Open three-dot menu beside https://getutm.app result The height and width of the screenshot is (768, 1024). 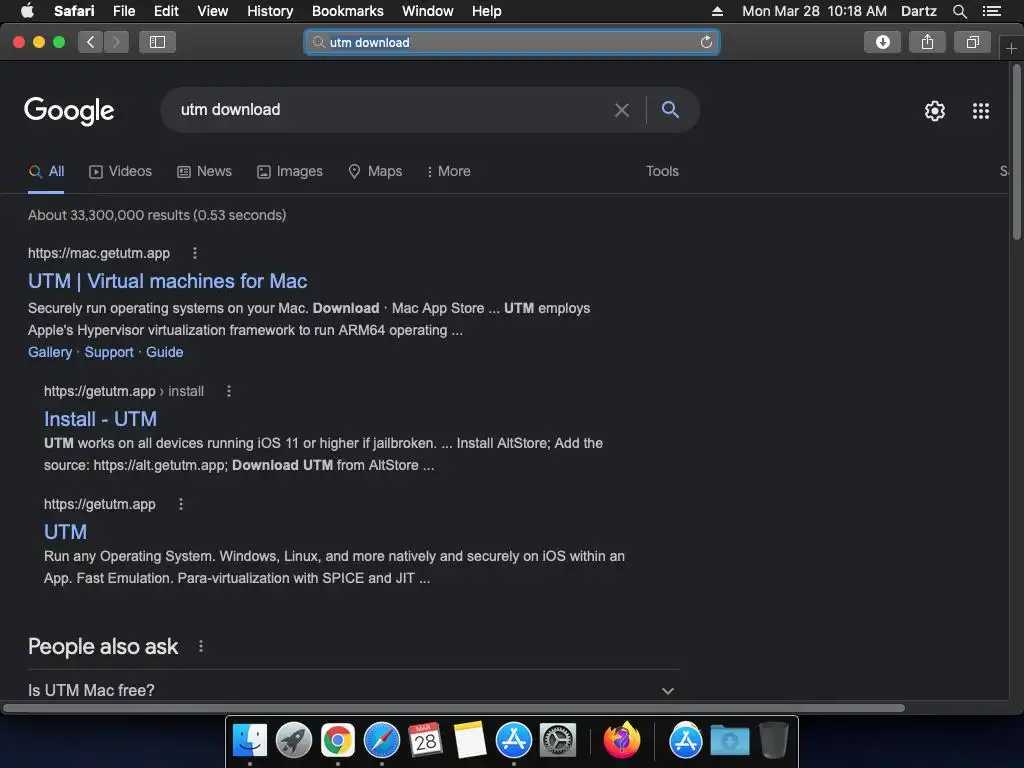181,504
